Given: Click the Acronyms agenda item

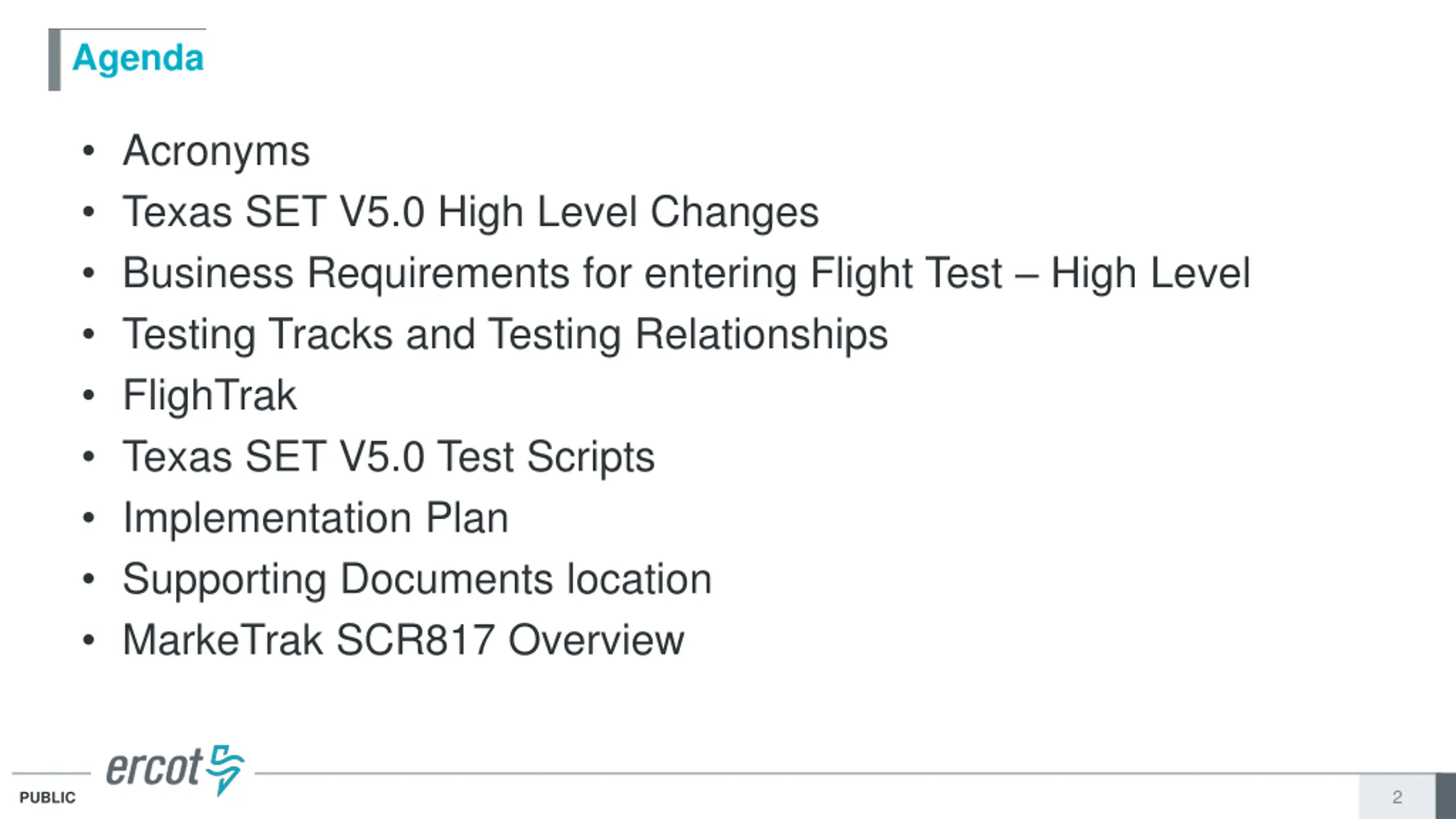Looking at the screenshot, I should point(216,152).
